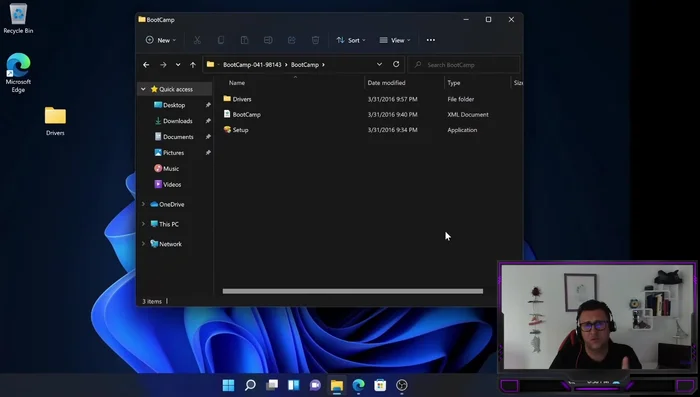
Task: Open Pictures in navigation pane
Action: point(173,153)
